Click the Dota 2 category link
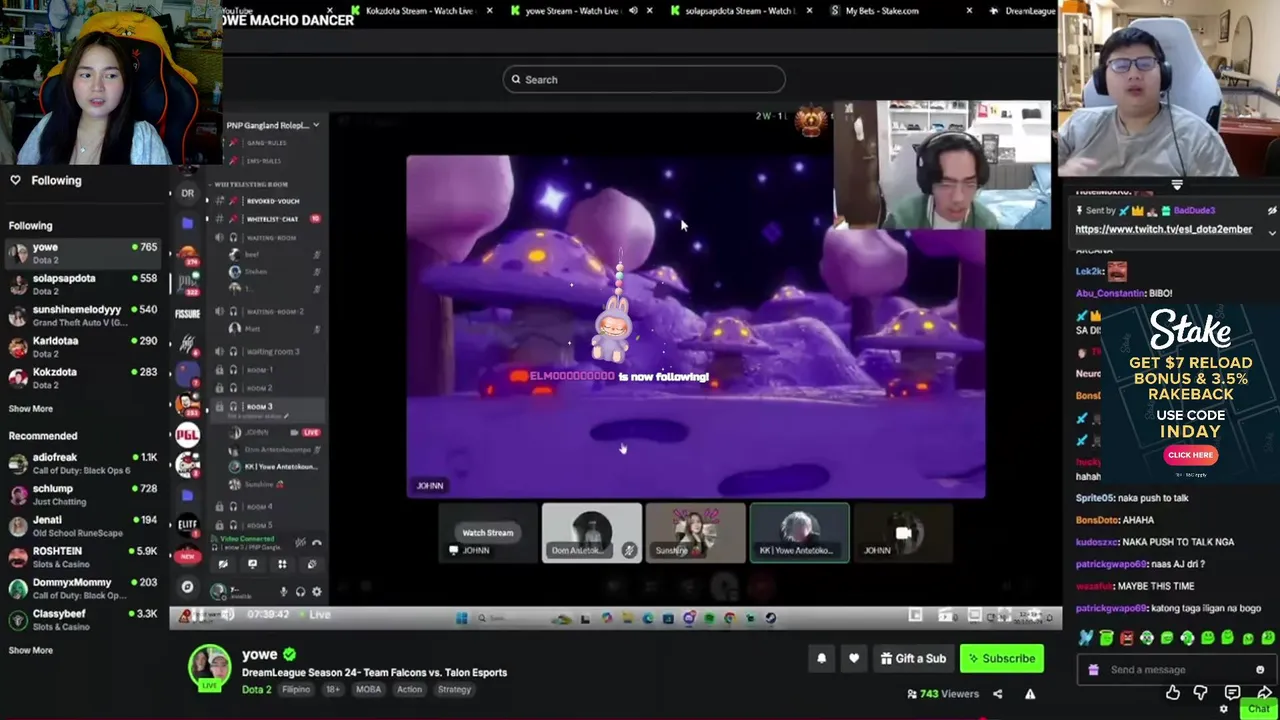 (256, 689)
